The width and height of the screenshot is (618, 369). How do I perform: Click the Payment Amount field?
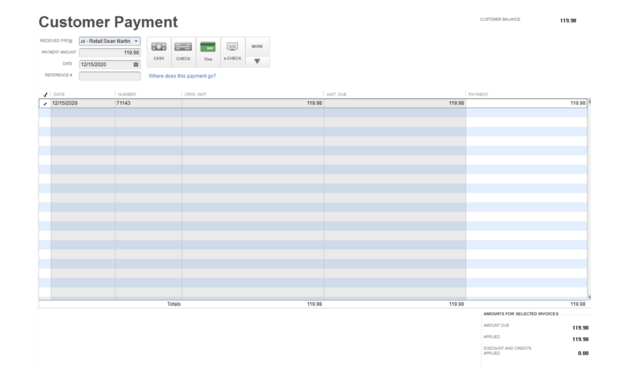[110, 52]
